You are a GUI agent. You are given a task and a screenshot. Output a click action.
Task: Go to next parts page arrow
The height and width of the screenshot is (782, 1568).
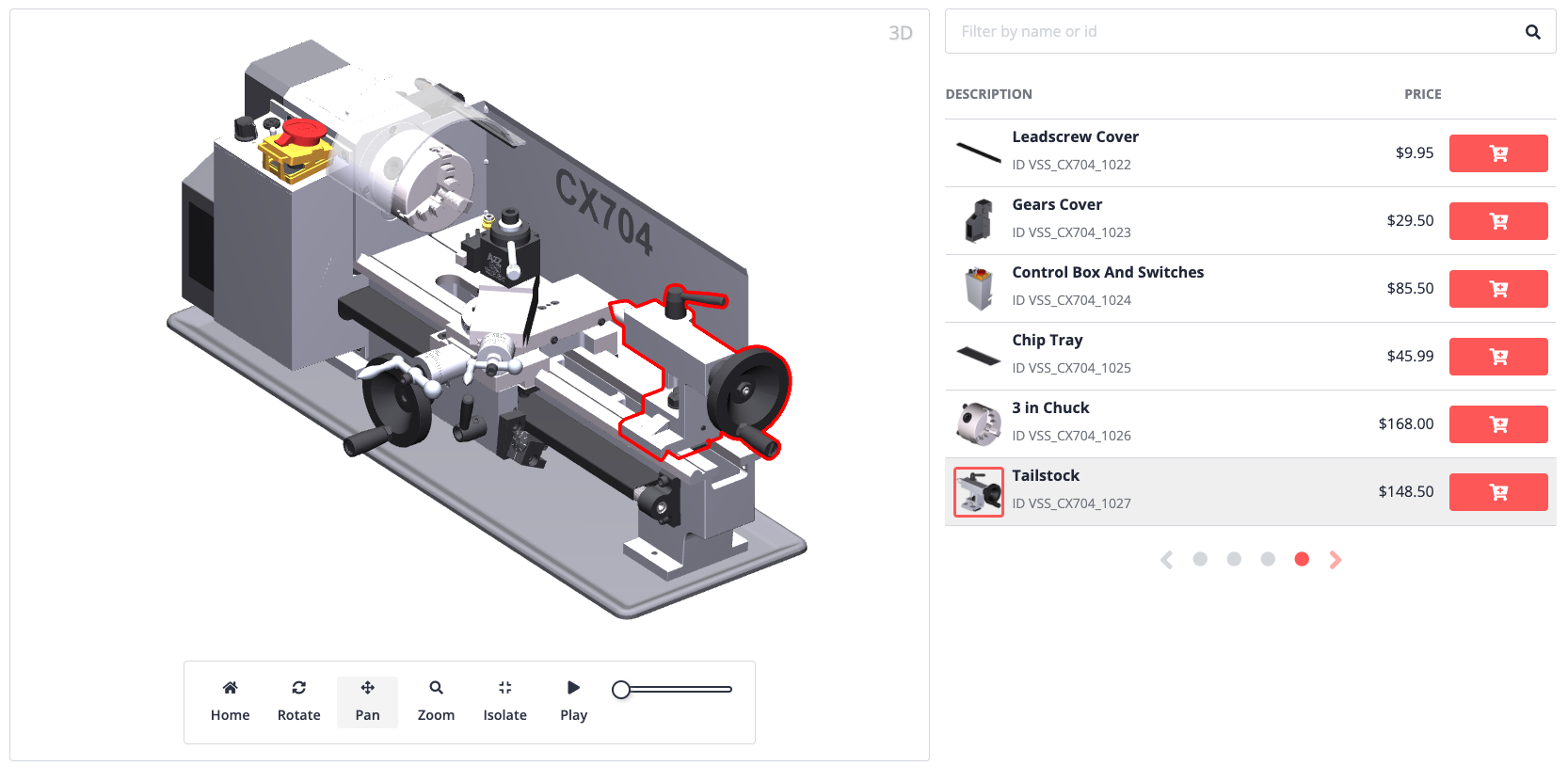point(1336,560)
